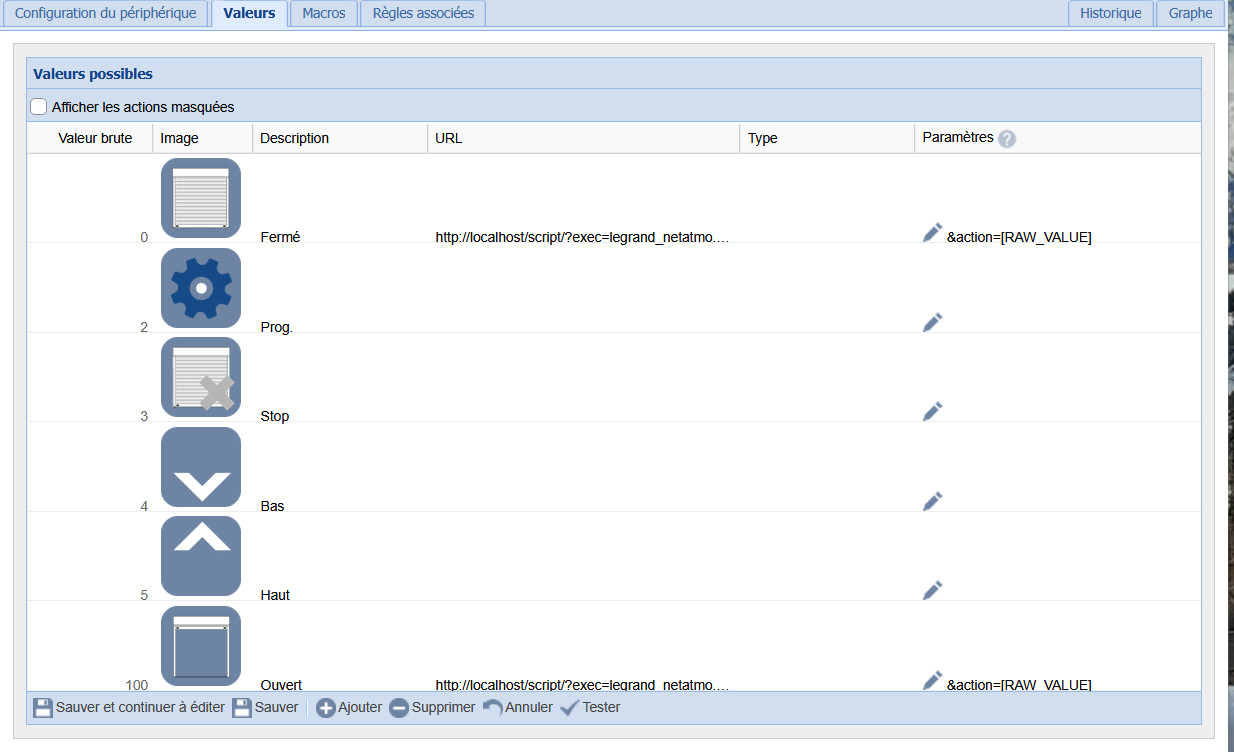Click the gear image for Prog.
Image resolution: width=1234 pixels, height=752 pixels.
tap(201, 288)
